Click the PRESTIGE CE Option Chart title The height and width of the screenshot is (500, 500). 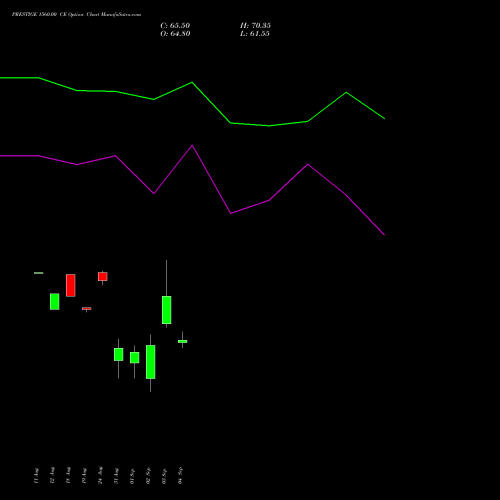coord(76,14)
